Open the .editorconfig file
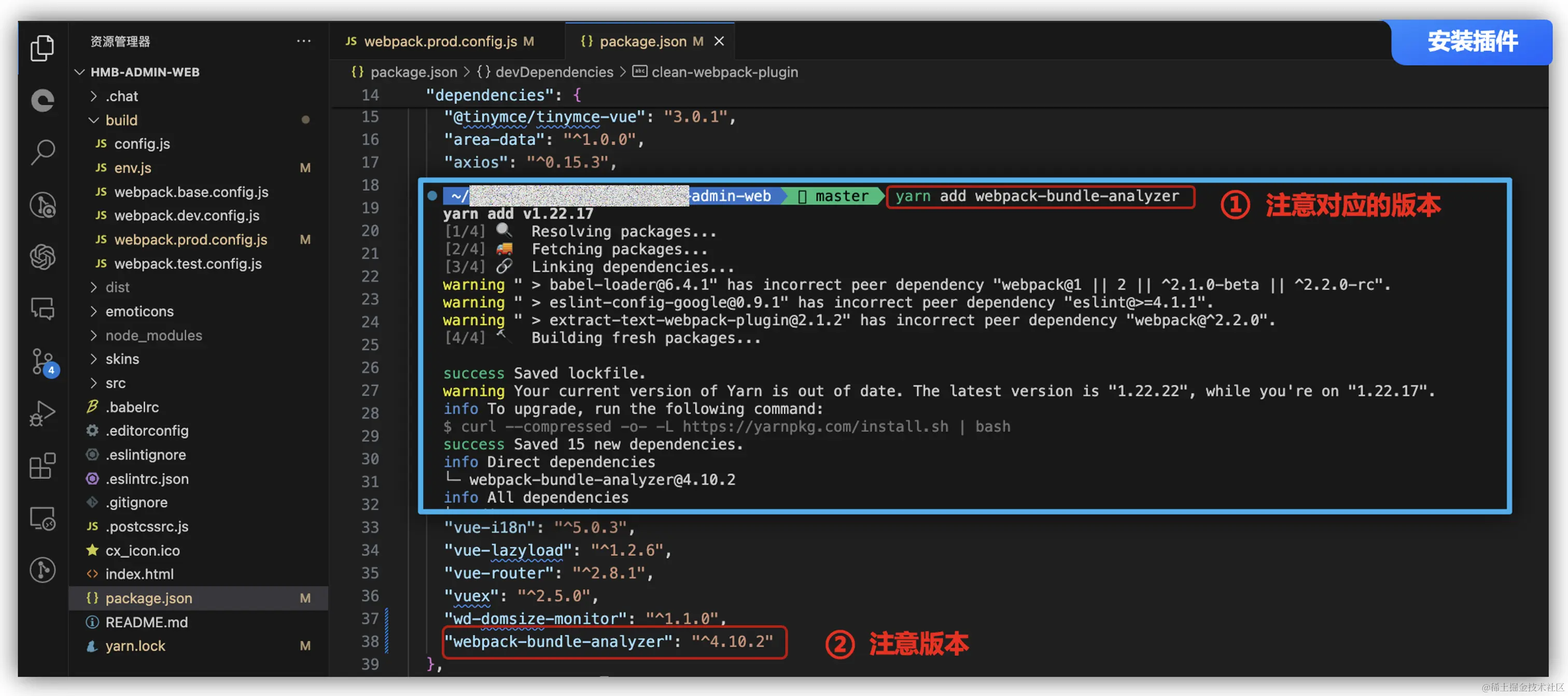This screenshot has width=1568, height=696. [146, 430]
